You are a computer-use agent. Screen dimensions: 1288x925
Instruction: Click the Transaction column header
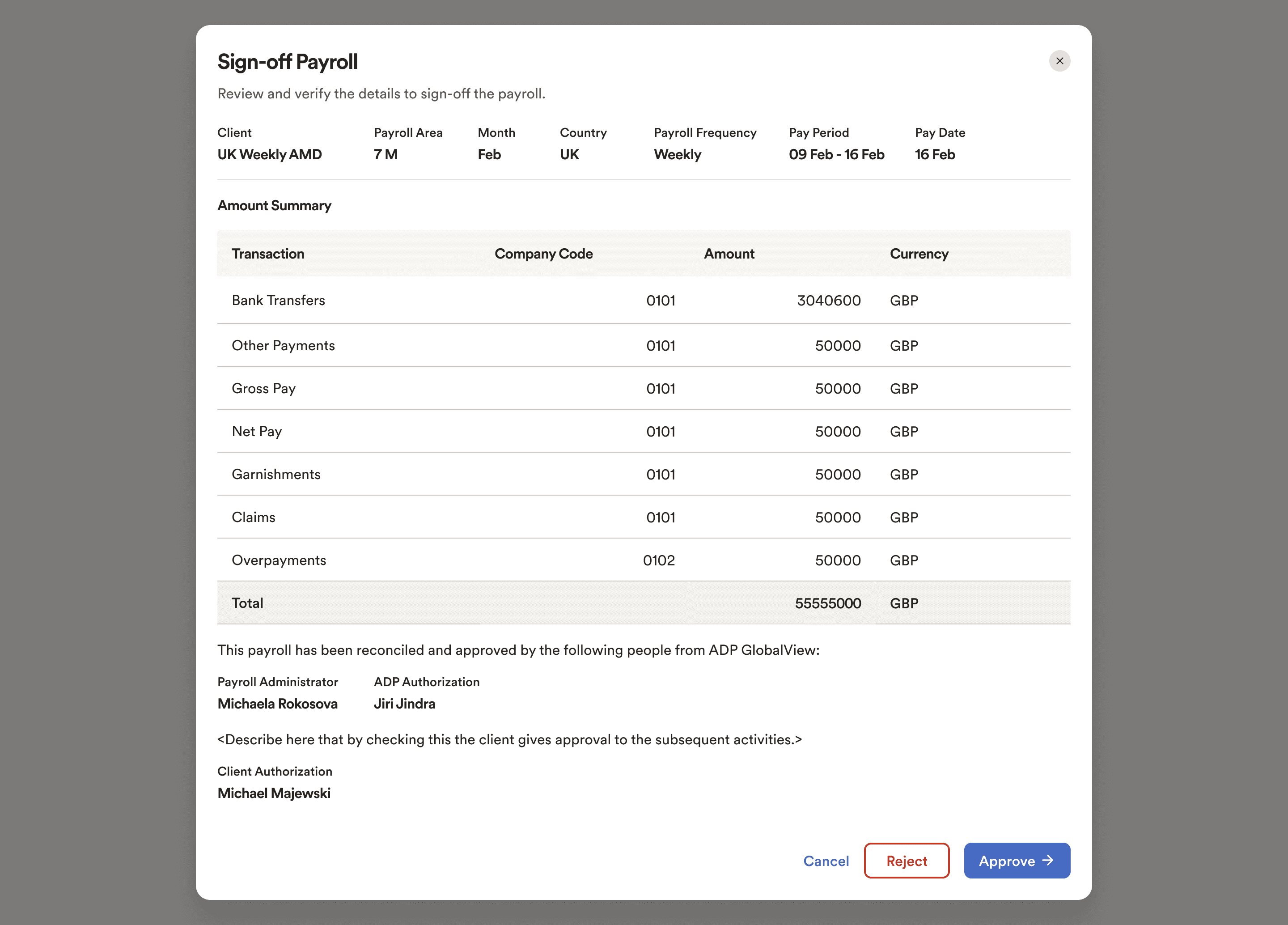[x=268, y=254]
